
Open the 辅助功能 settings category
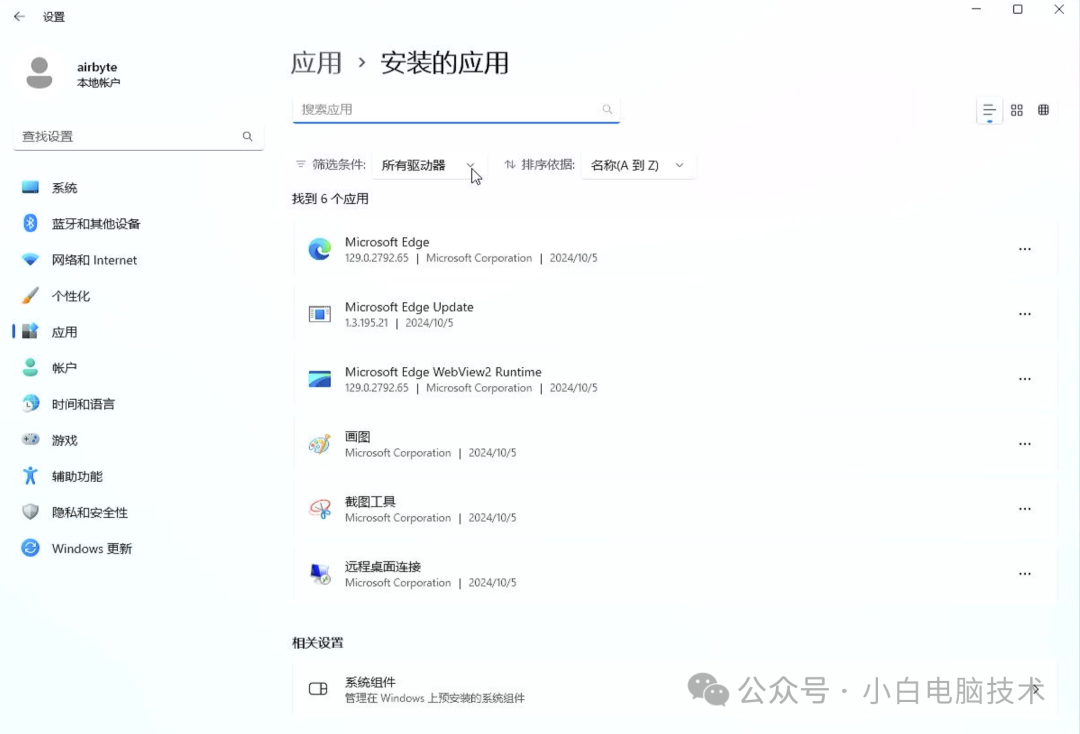coord(138,476)
